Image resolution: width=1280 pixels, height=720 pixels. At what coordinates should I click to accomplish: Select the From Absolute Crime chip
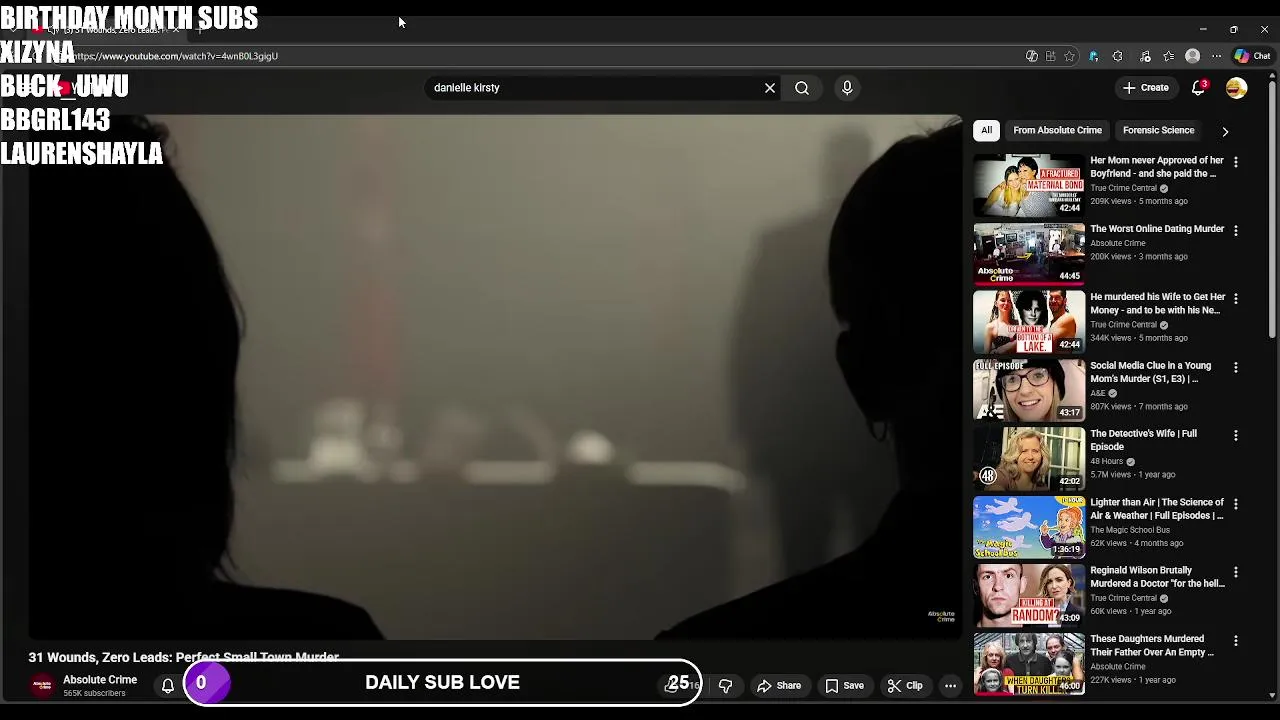(x=1057, y=130)
